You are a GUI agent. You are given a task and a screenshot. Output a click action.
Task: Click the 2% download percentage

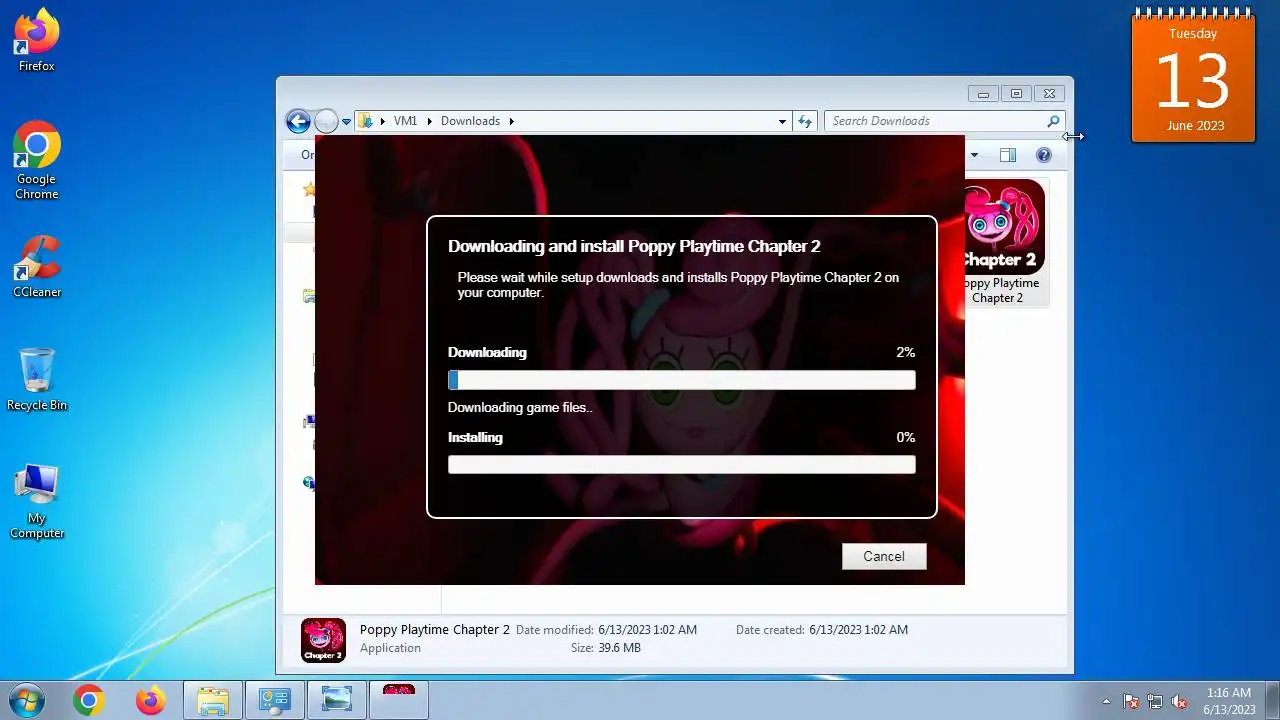[x=905, y=353]
